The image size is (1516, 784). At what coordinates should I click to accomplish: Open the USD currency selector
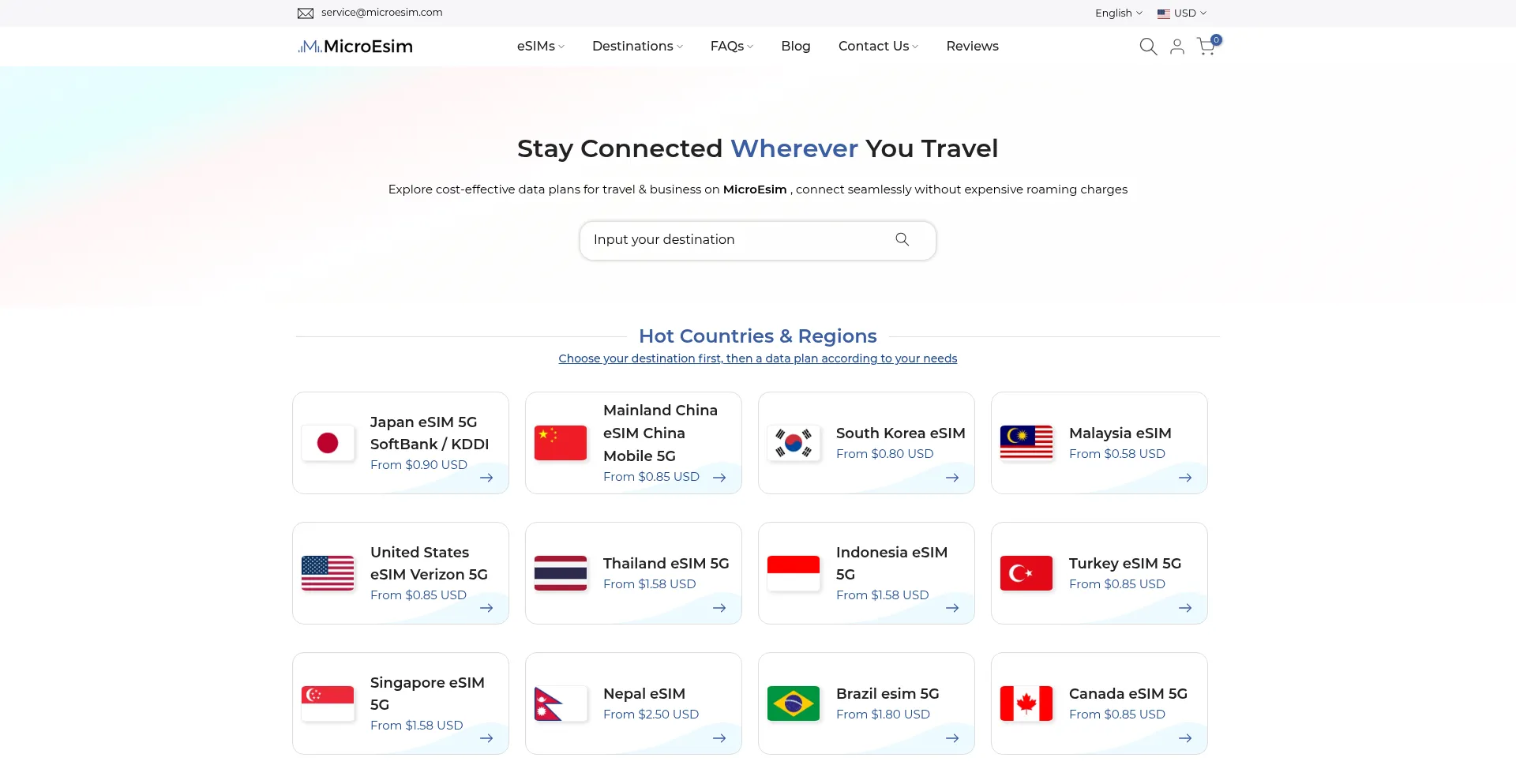click(x=1181, y=13)
